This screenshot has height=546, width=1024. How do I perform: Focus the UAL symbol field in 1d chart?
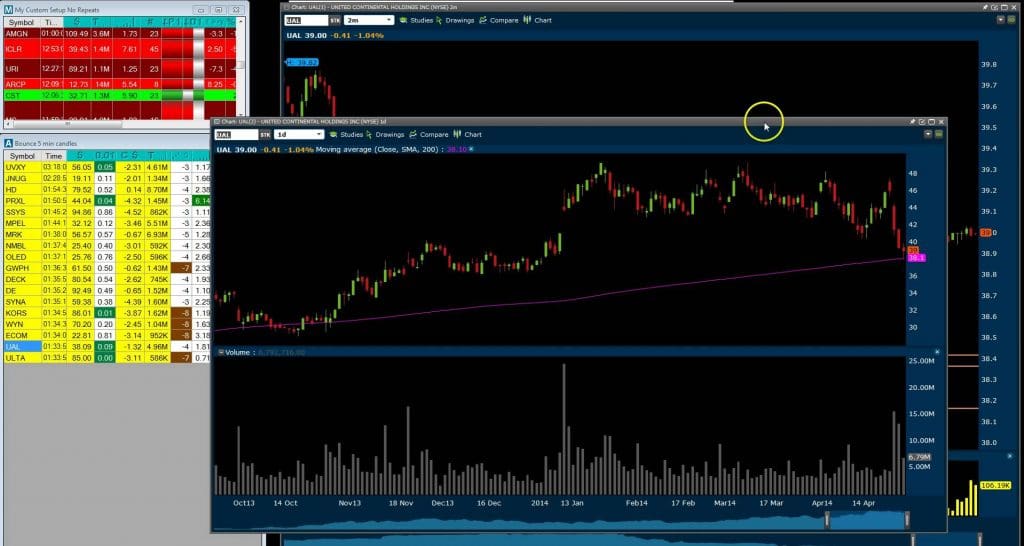pyautogui.click(x=236, y=135)
